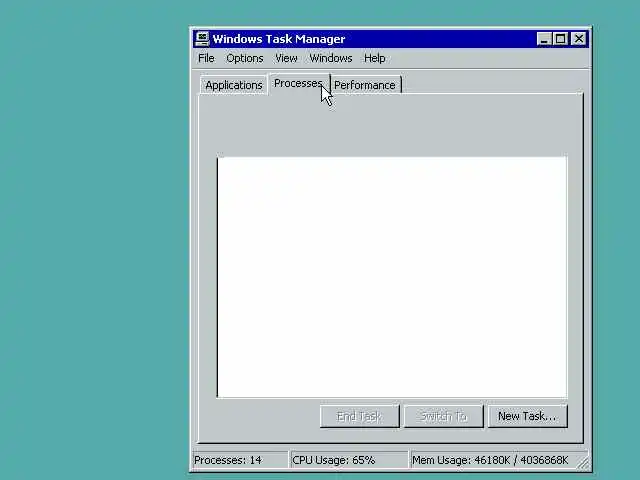Switch to the Applications tab
Screen dimensions: 640x480
pos(233,85)
